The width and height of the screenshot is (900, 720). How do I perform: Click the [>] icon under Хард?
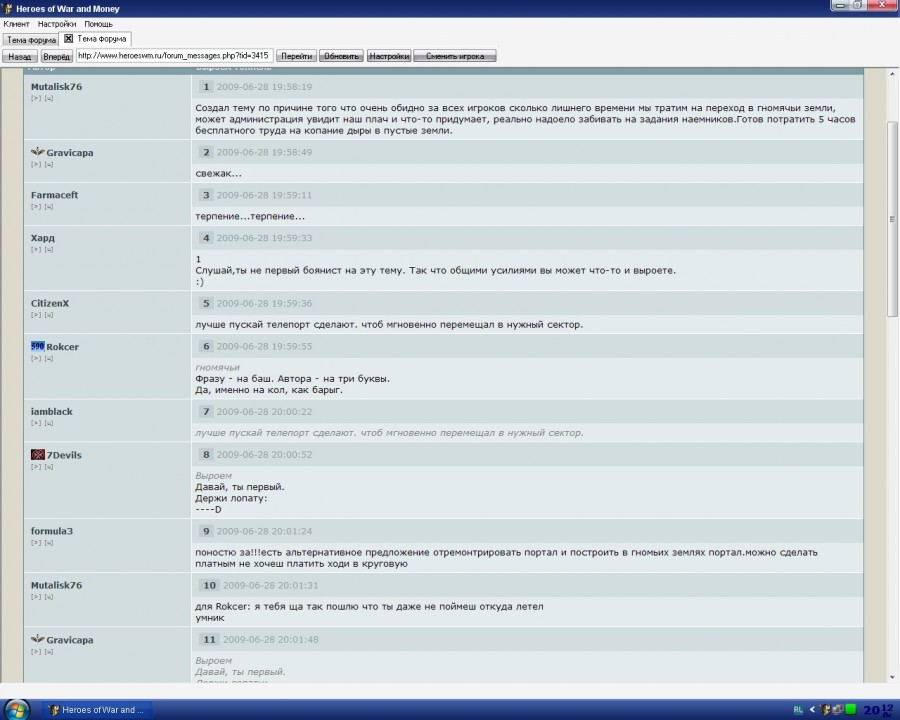(36, 249)
